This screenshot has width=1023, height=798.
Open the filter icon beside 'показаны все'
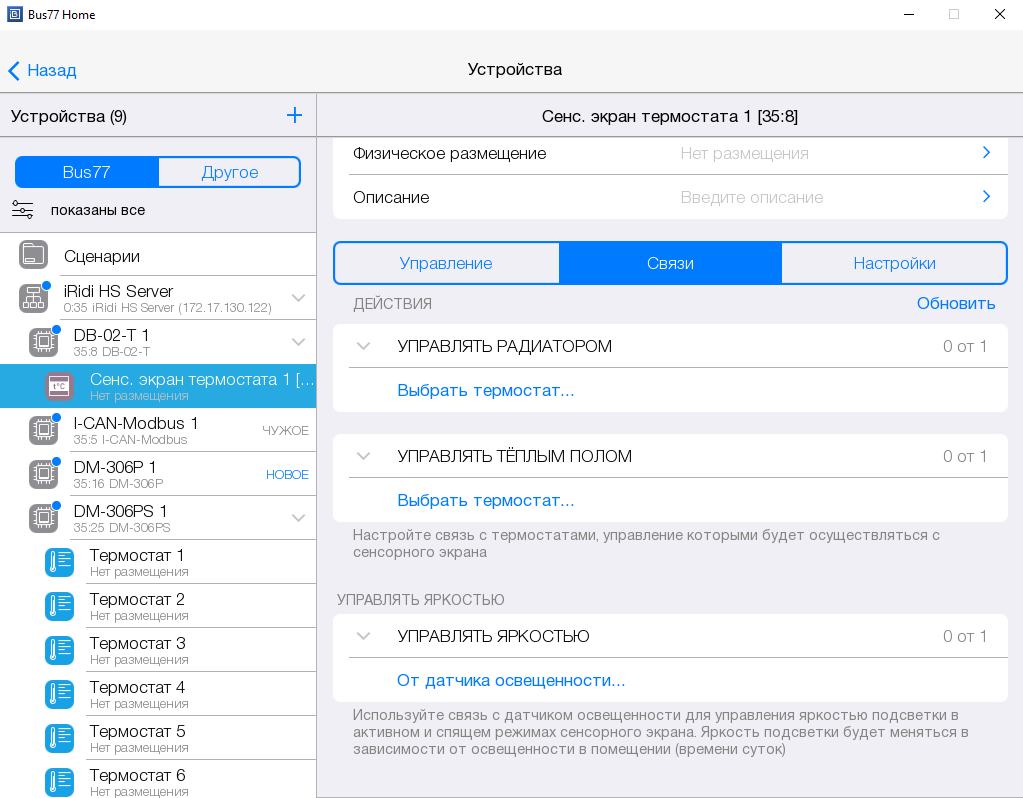(23, 210)
